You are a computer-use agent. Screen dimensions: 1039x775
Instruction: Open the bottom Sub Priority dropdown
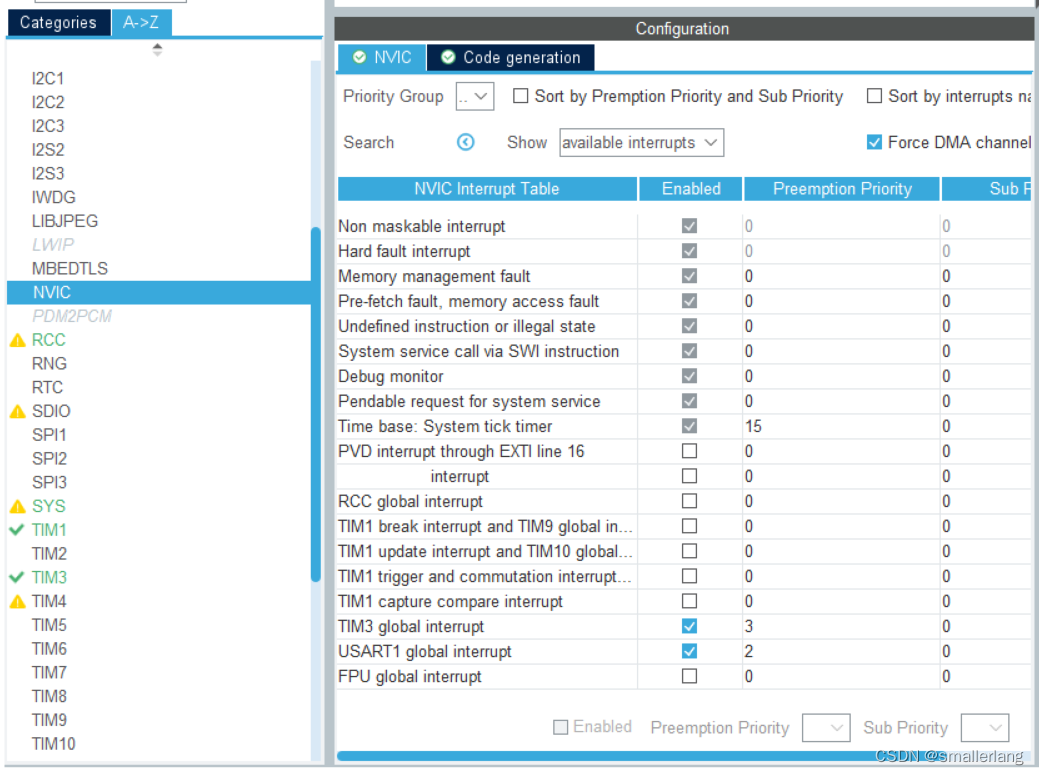pyautogui.click(x=985, y=728)
